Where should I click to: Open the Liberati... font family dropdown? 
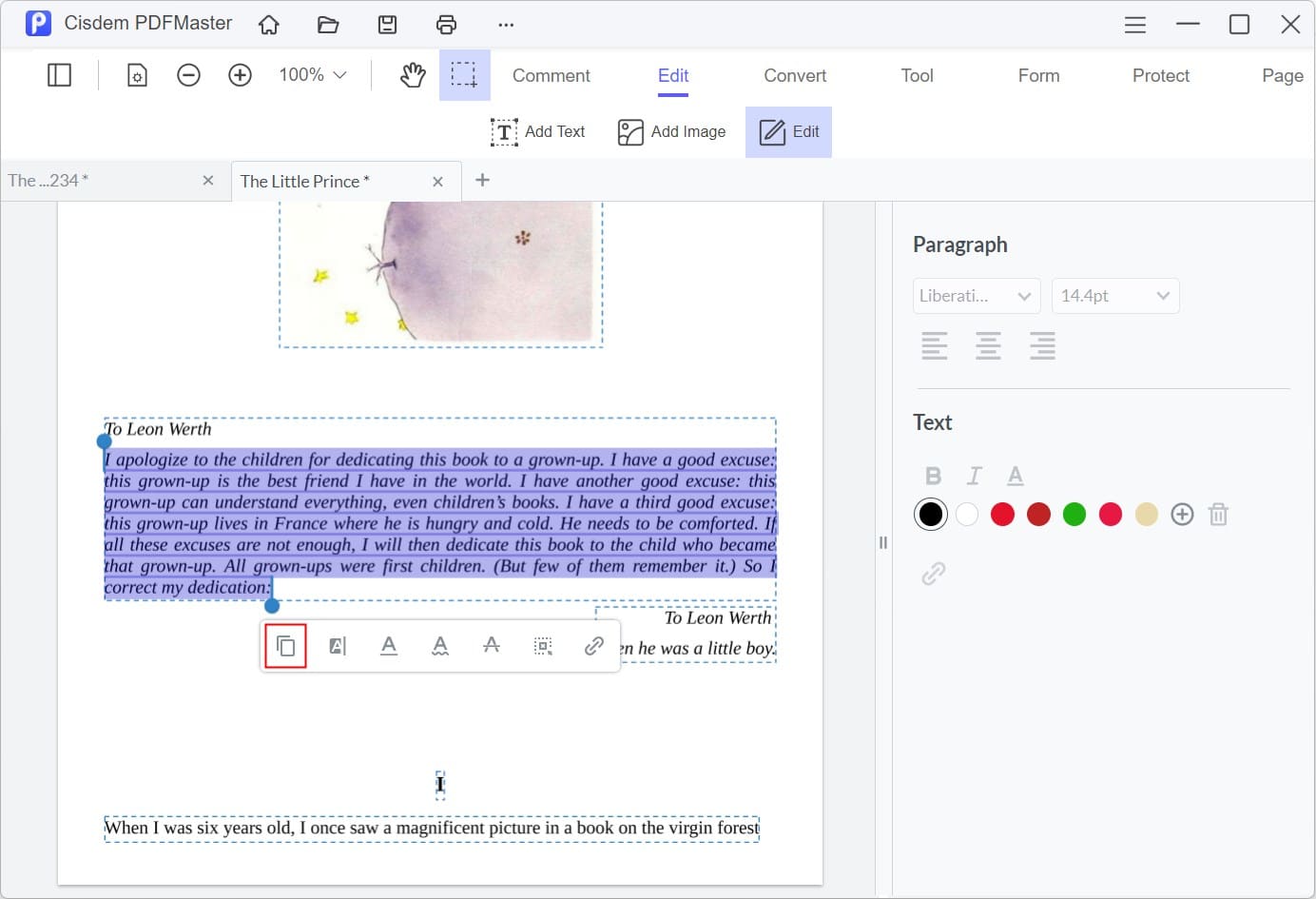pos(977,296)
